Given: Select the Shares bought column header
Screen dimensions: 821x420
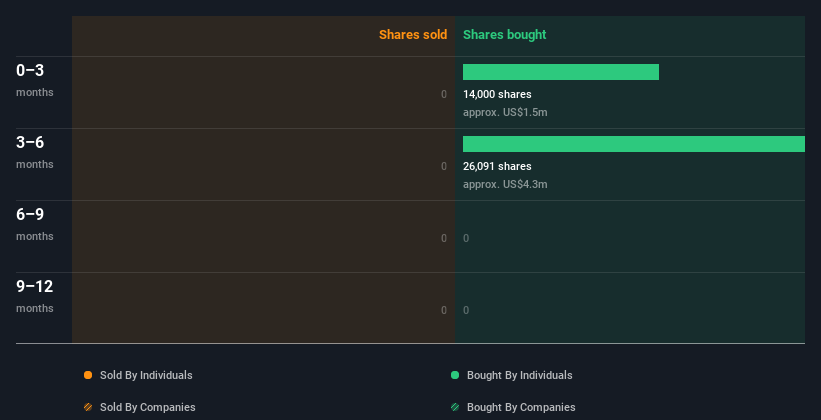Looking at the screenshot, I should point(504,35).
